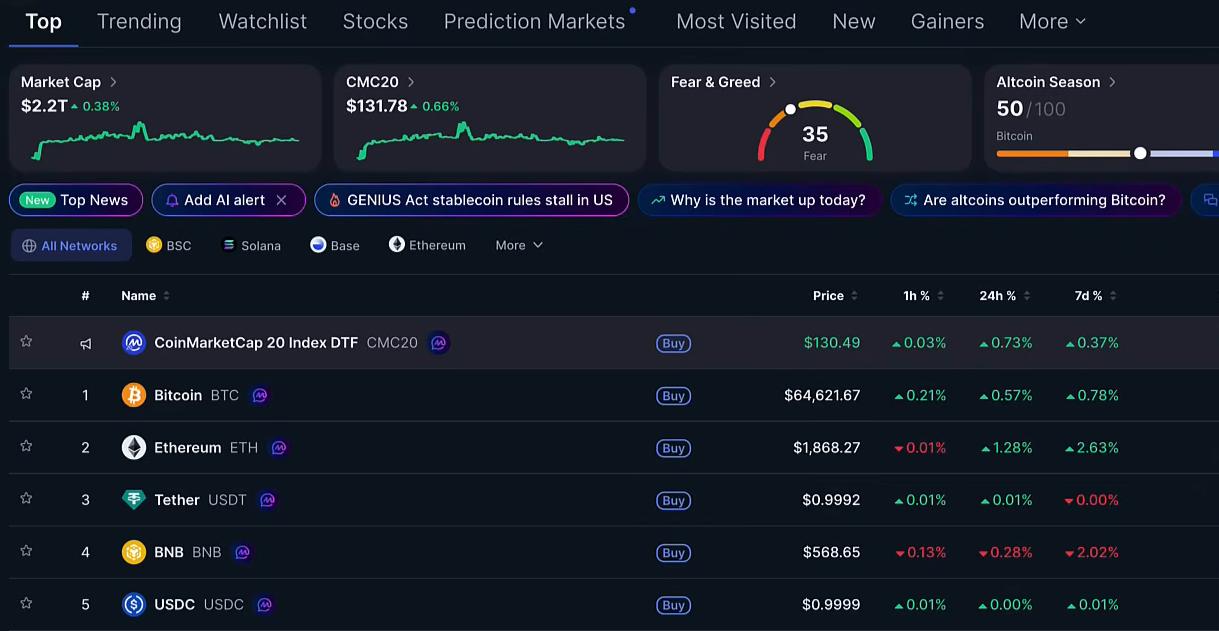Switch to the Most Visited tab
Image resolution: width=1219 pixels, height=631 pixels.
pos(736,21)
